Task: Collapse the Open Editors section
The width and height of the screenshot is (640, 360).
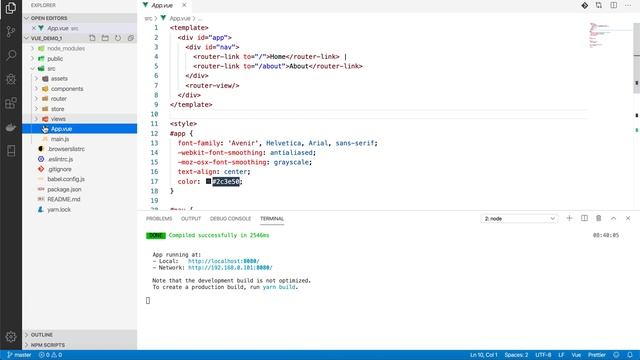Action: point(80,18)
